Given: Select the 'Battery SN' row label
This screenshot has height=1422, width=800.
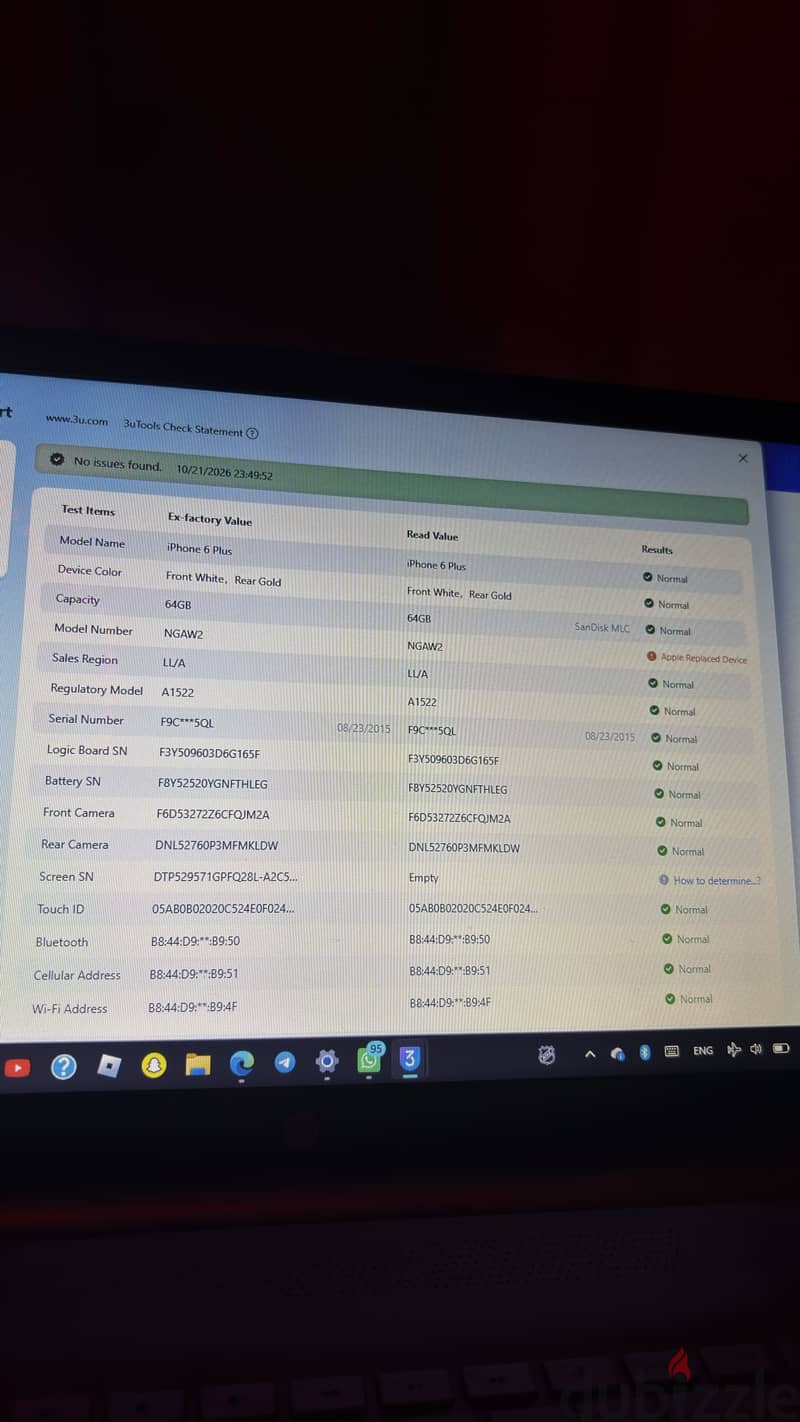Looking at the screenshot, I should [72, 781].
